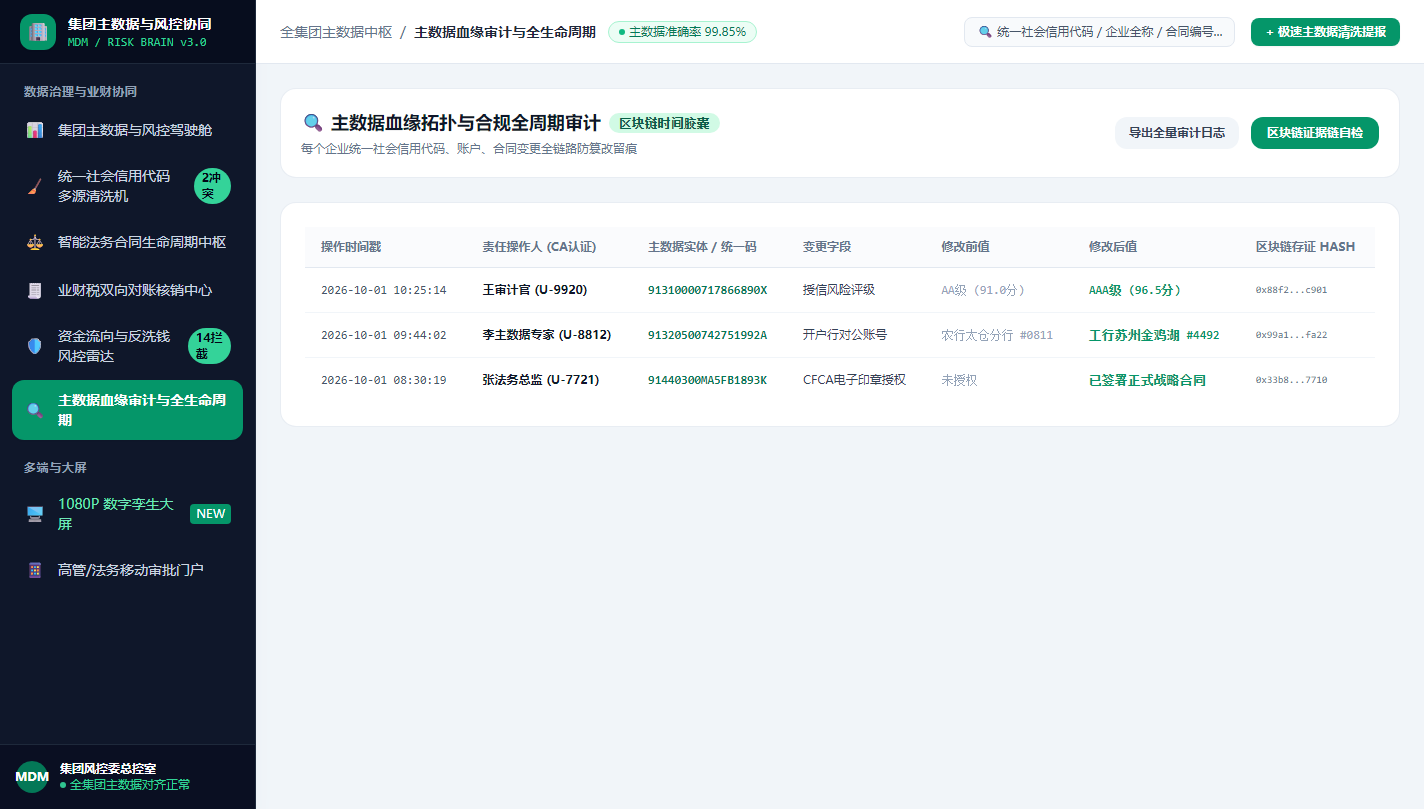Image resolution: width=1424 pixels, height=809 pixels.
Task: Click 全集团主数据对齐正常 status text
Action: coord(125,785)
